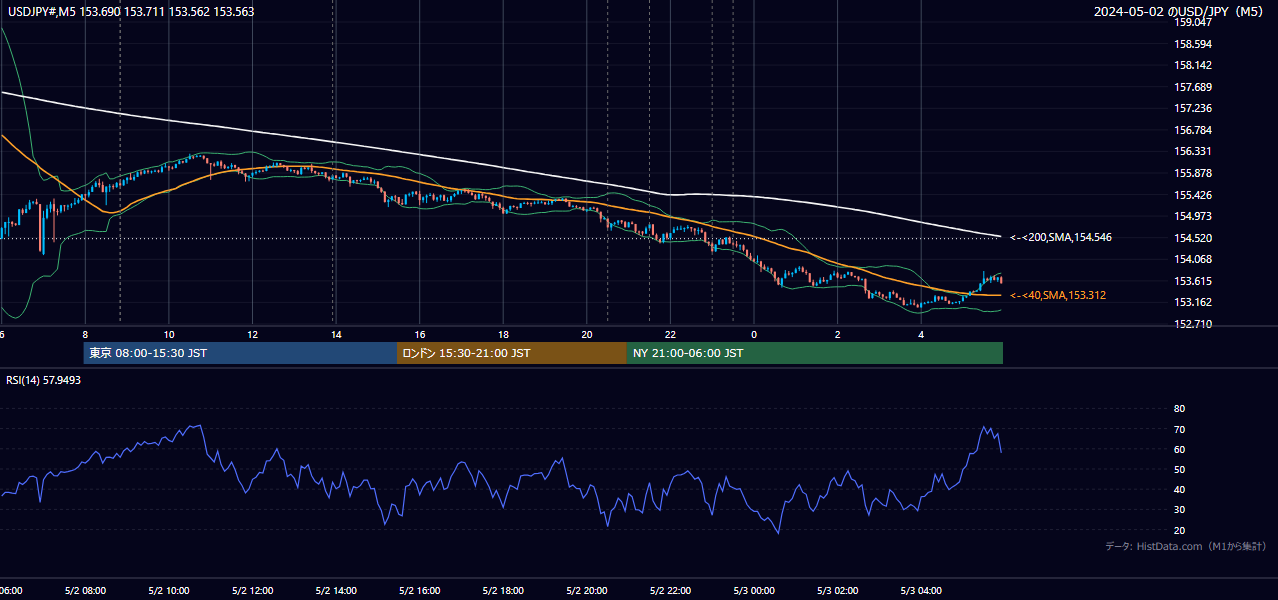This screenshot has height=600, width=1278.
Task: Click the 5/3 02:00 date axis label
Action: (838, 591)
